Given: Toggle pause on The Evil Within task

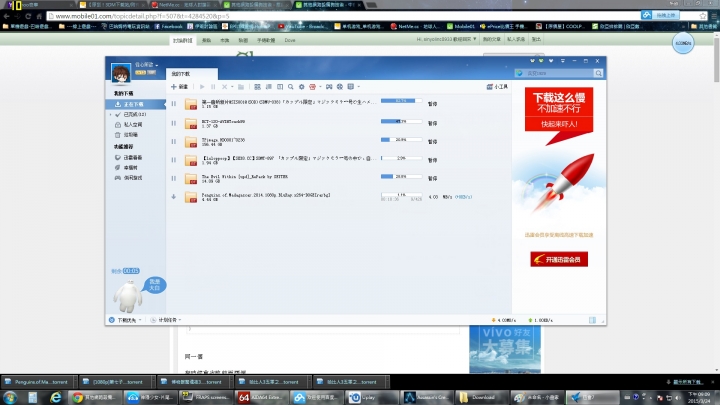Looking at the screenshot, I should (x=174, y=178).
